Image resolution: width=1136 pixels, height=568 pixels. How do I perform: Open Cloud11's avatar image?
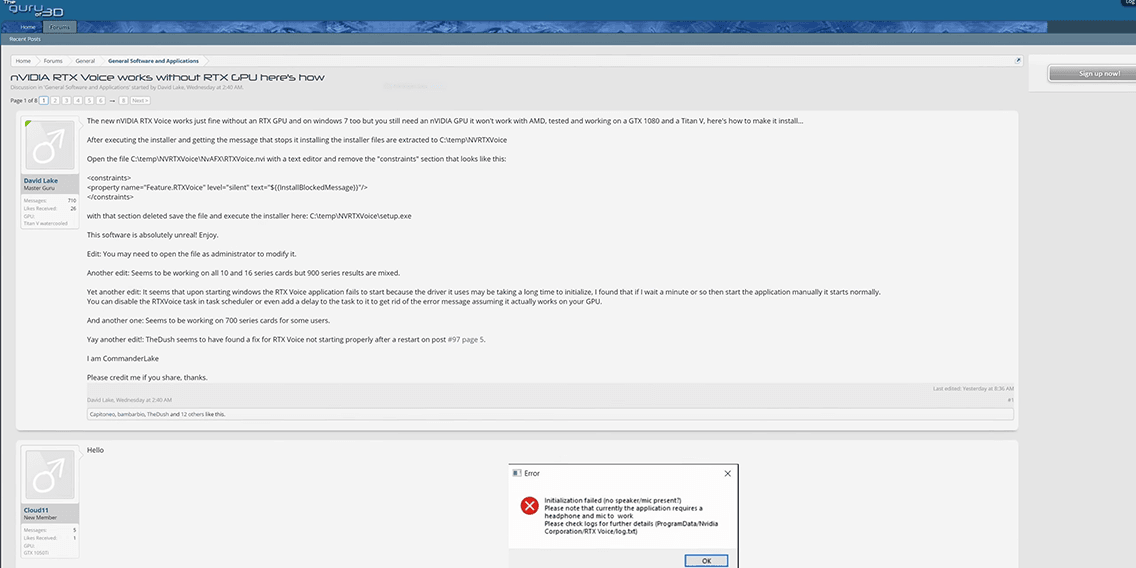point(50,475)
